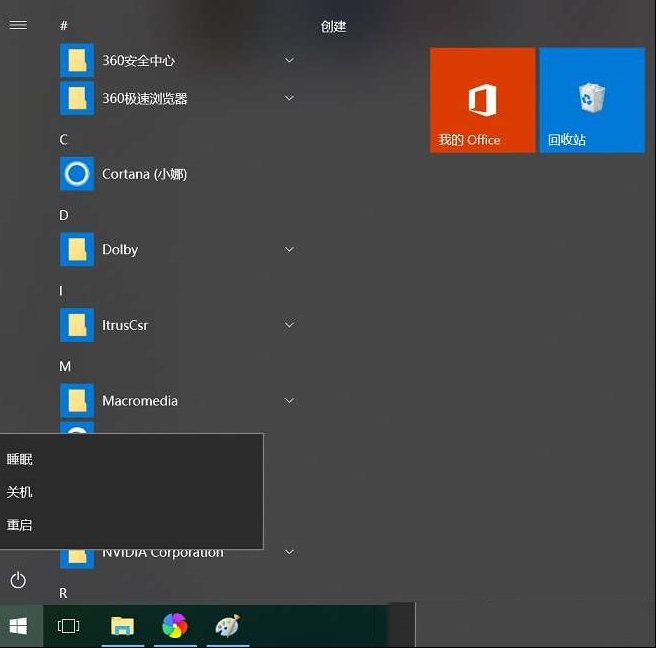The width and height of the screenshot is (656, 648).
Task: Click the 创建 tile group title
Action: (x=333, y=26)
